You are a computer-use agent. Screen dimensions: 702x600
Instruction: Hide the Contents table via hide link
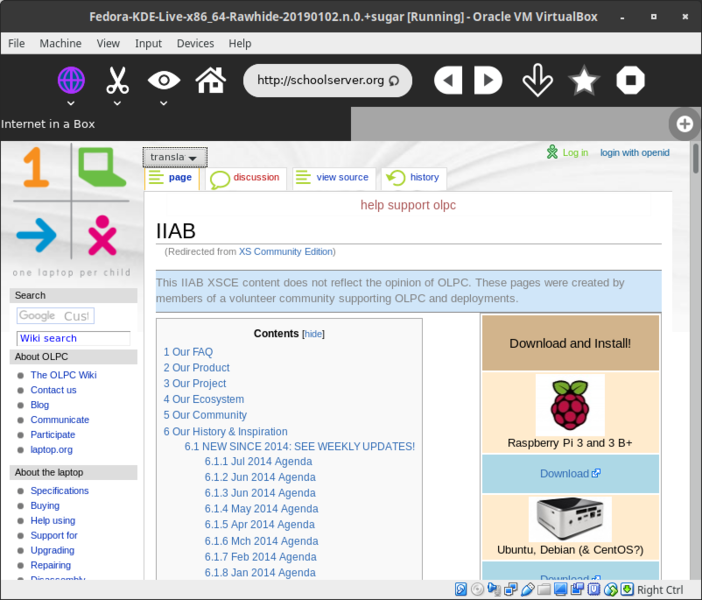pos(313,334)
